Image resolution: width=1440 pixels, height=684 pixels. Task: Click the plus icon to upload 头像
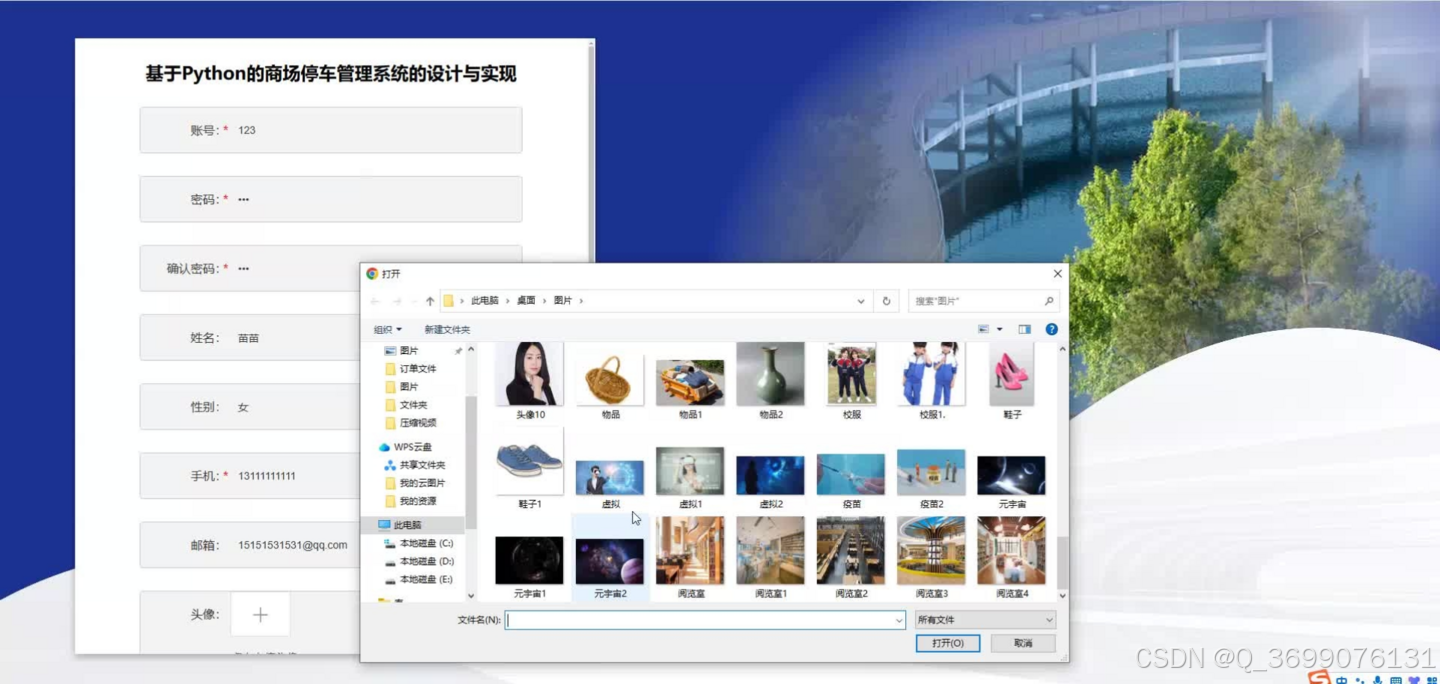pyautogui.click(x=260, y=614)
